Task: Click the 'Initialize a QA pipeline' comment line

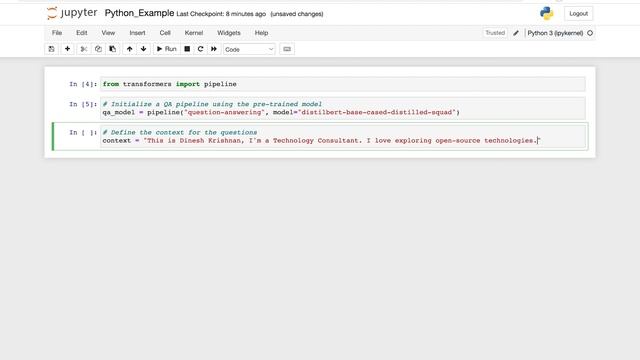Action: [x=212, y=104]
